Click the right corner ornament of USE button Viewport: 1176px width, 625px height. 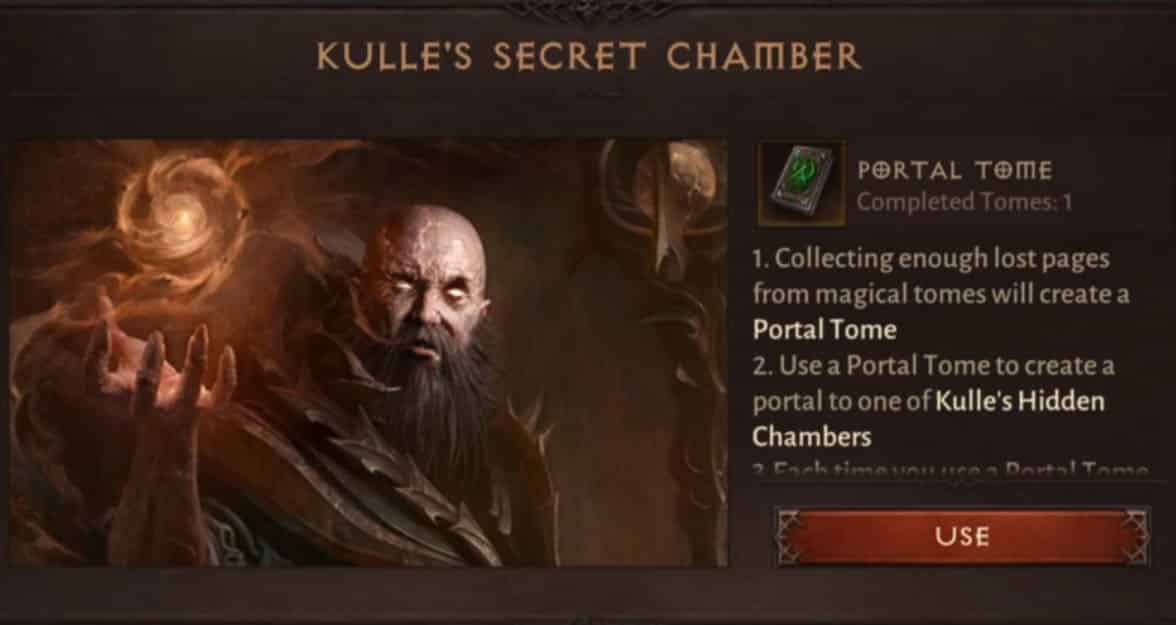tap(1134, 536)
